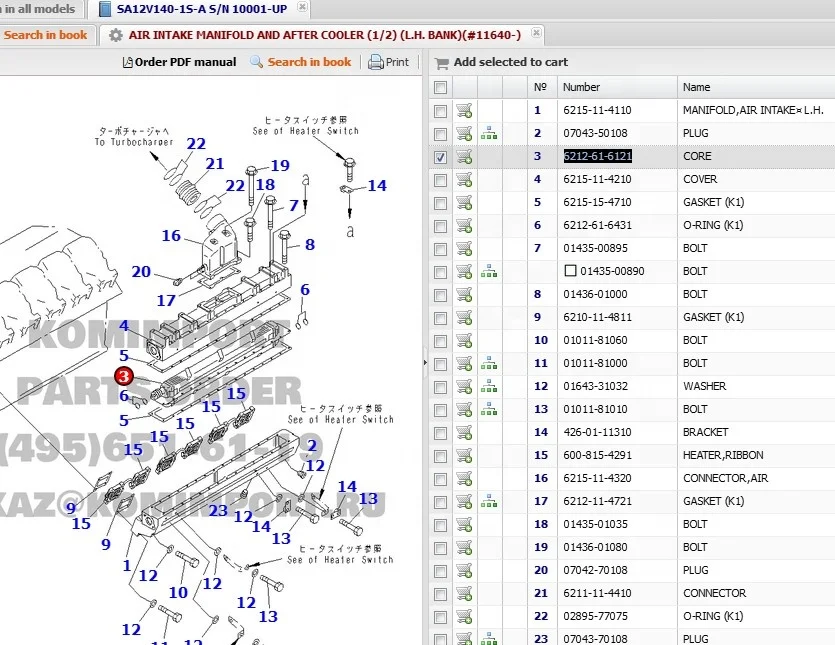Check the PLUG 07042-70108 row checkbox
The image size is (835, 645).
[440, 571]
